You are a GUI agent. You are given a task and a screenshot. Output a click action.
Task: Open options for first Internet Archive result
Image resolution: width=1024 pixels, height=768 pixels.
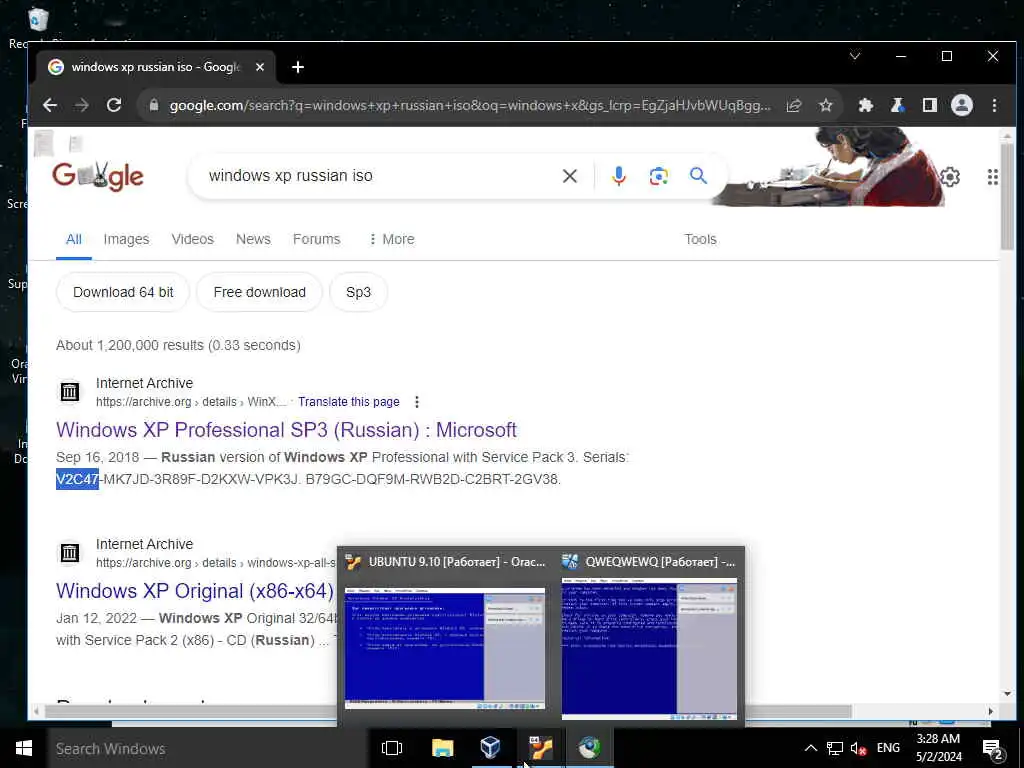click(x=417, y=402)
